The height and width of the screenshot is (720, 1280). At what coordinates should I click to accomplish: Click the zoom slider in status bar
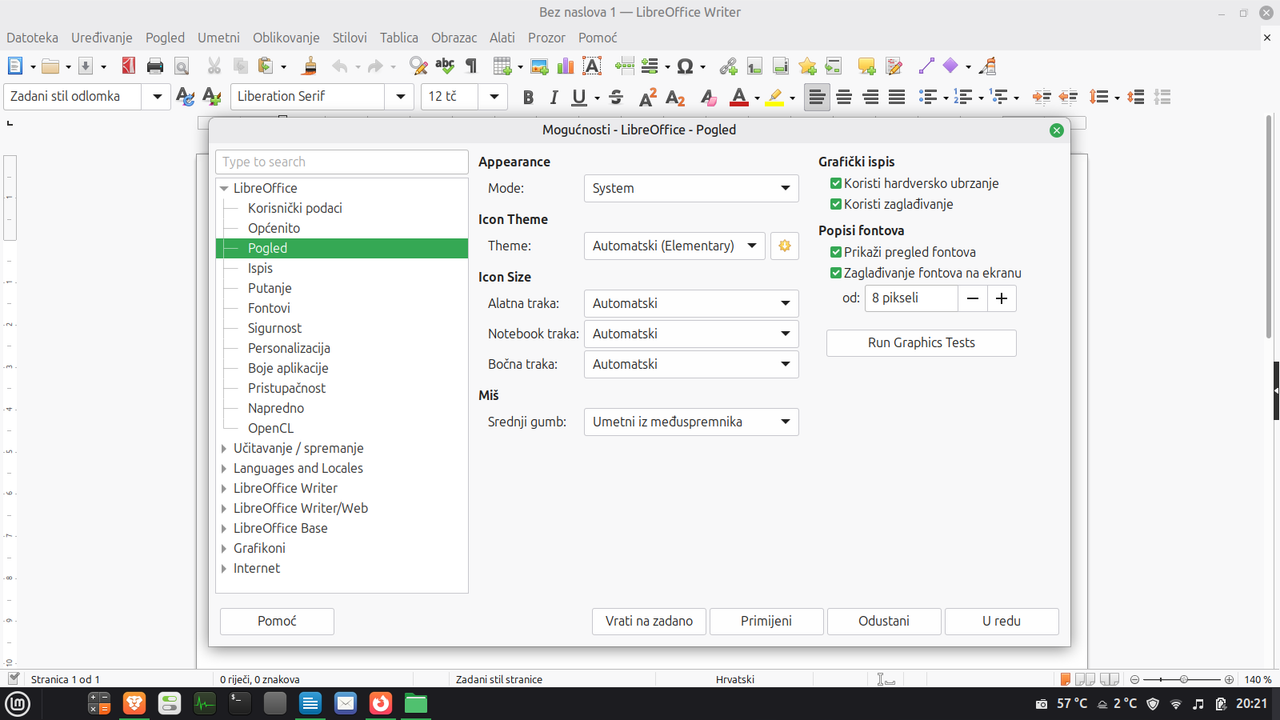pyautogui.click(x=1183, y=679)
